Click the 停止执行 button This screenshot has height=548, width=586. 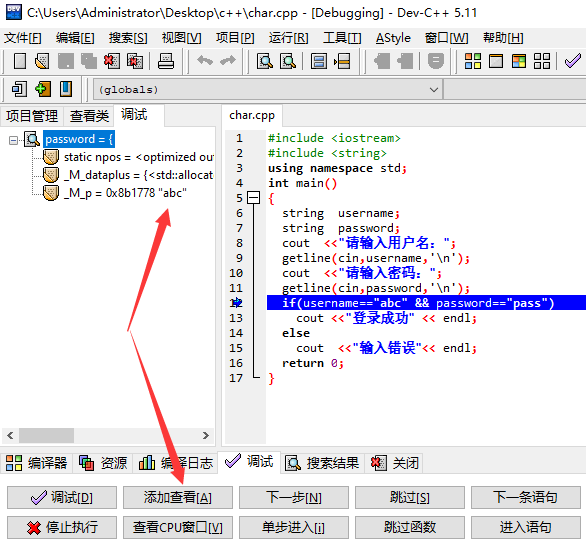point(62,527)
